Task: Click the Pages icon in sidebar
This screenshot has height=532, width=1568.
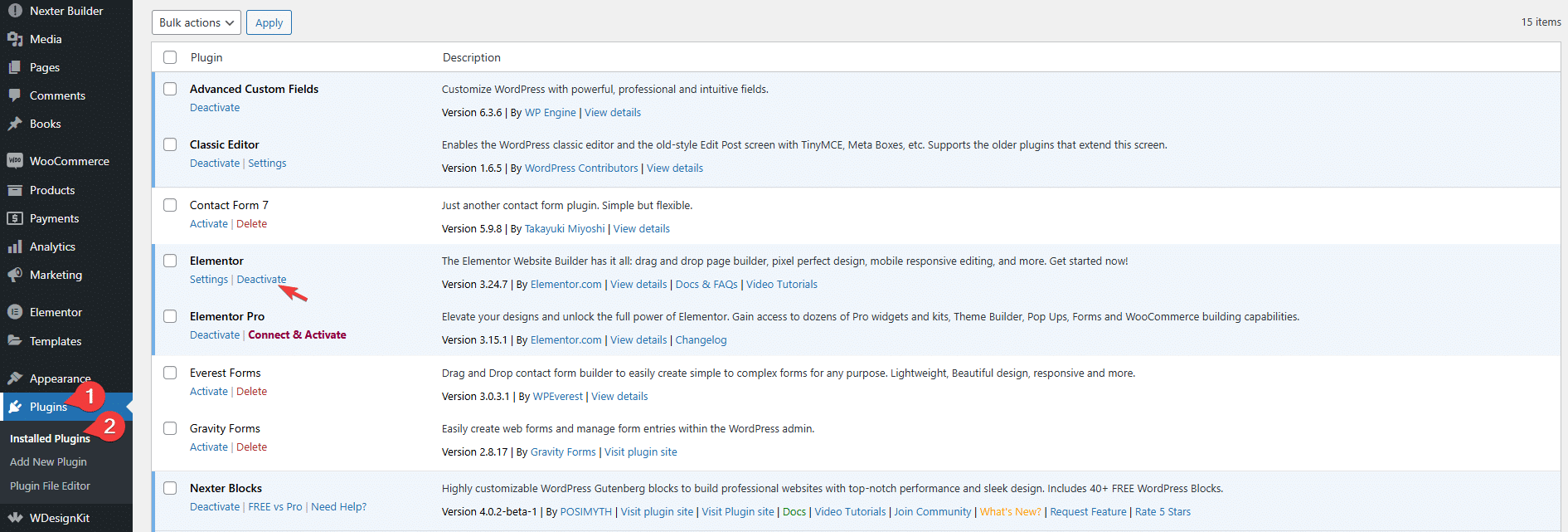Action: tap(15, 67)
